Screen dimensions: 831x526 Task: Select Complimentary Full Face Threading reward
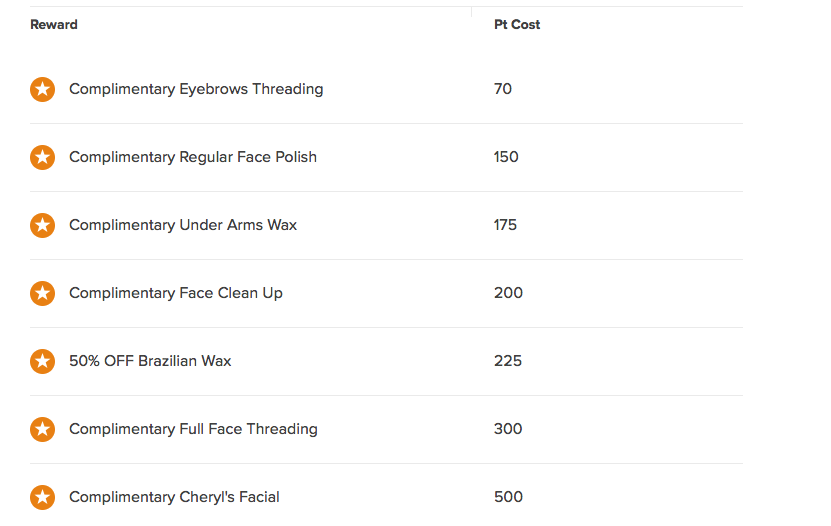pos(193,429)
